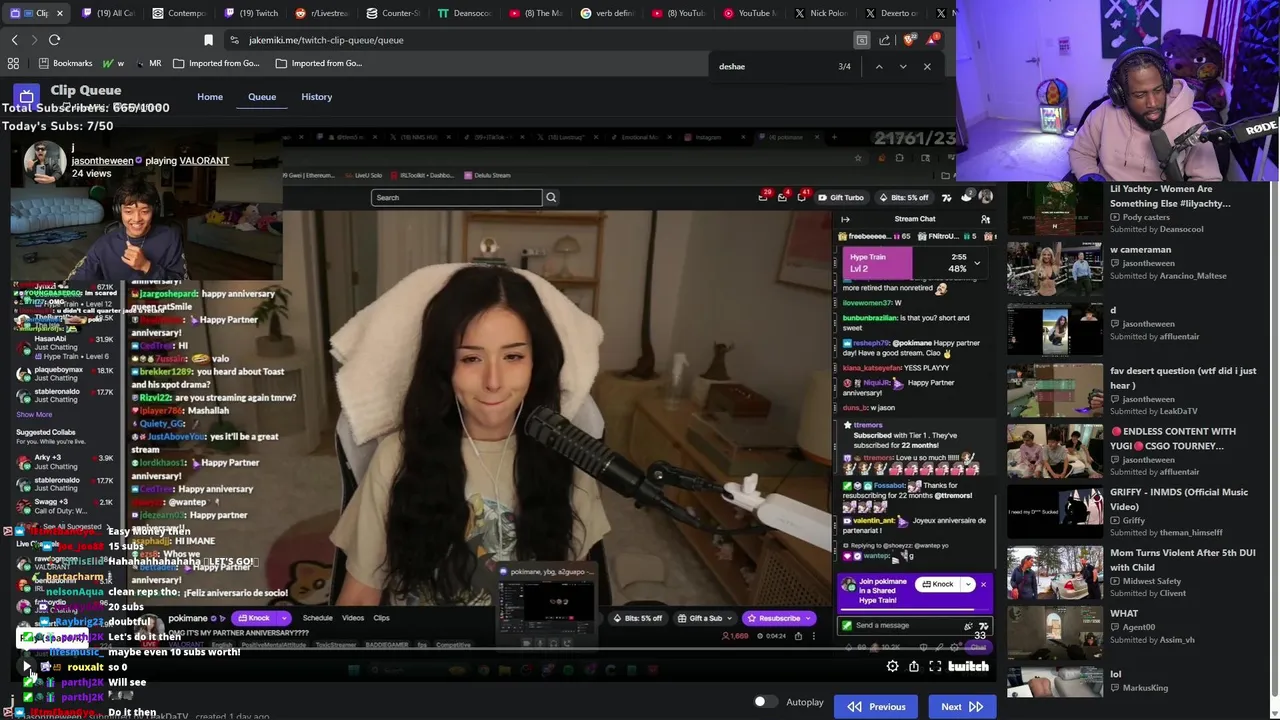Click the Next clip button
The height and width of the screenshot is (720, 1280).
(x=962, y=707)
